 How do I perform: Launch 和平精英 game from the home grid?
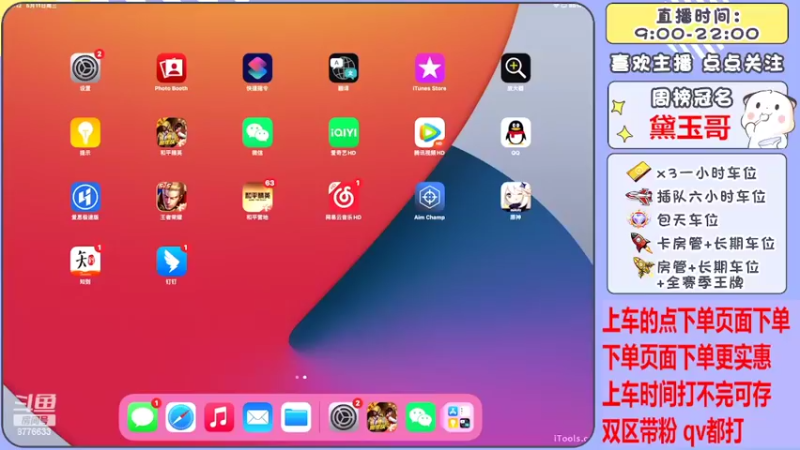[171, 133]
